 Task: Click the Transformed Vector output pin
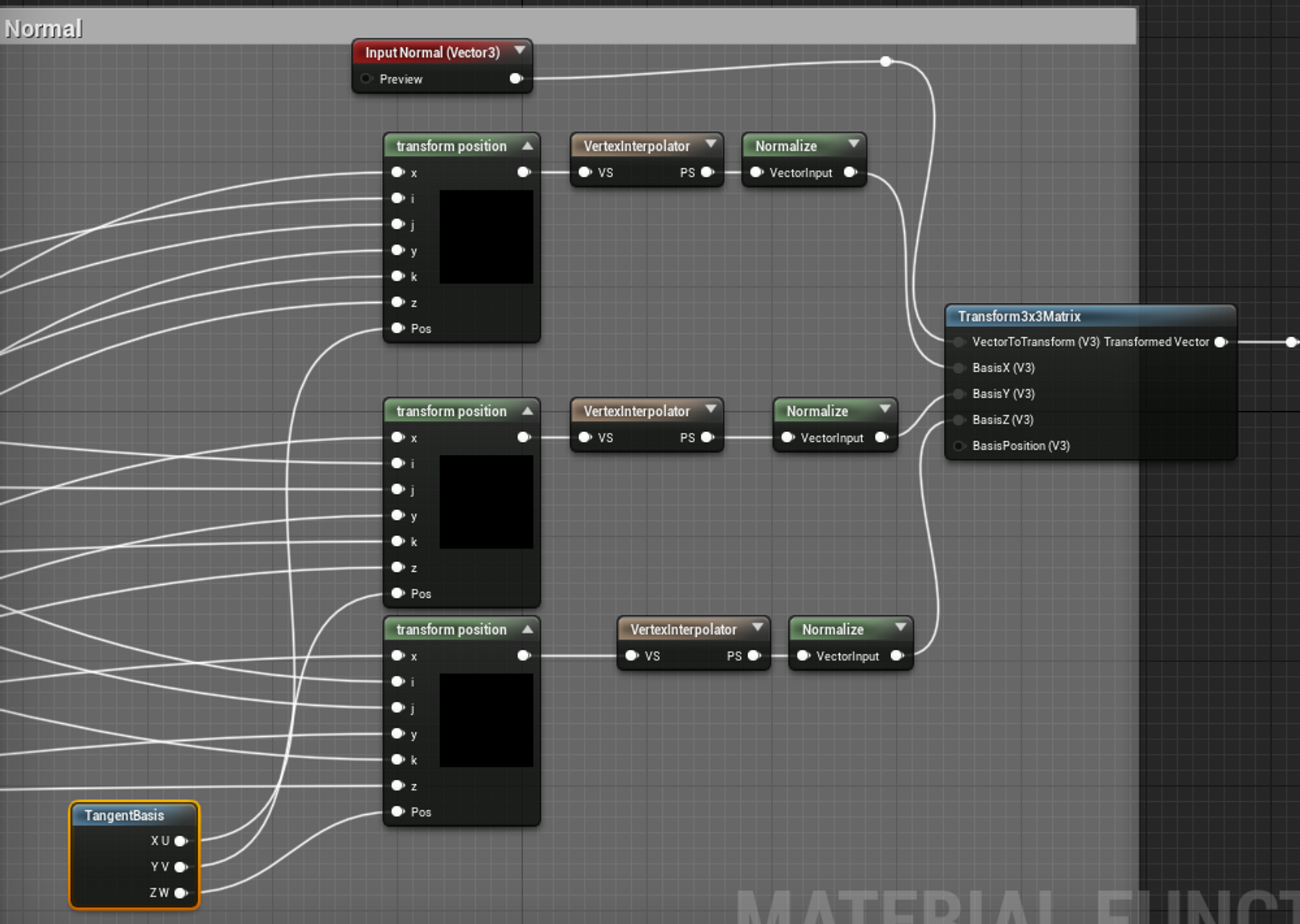(1221, 342)
